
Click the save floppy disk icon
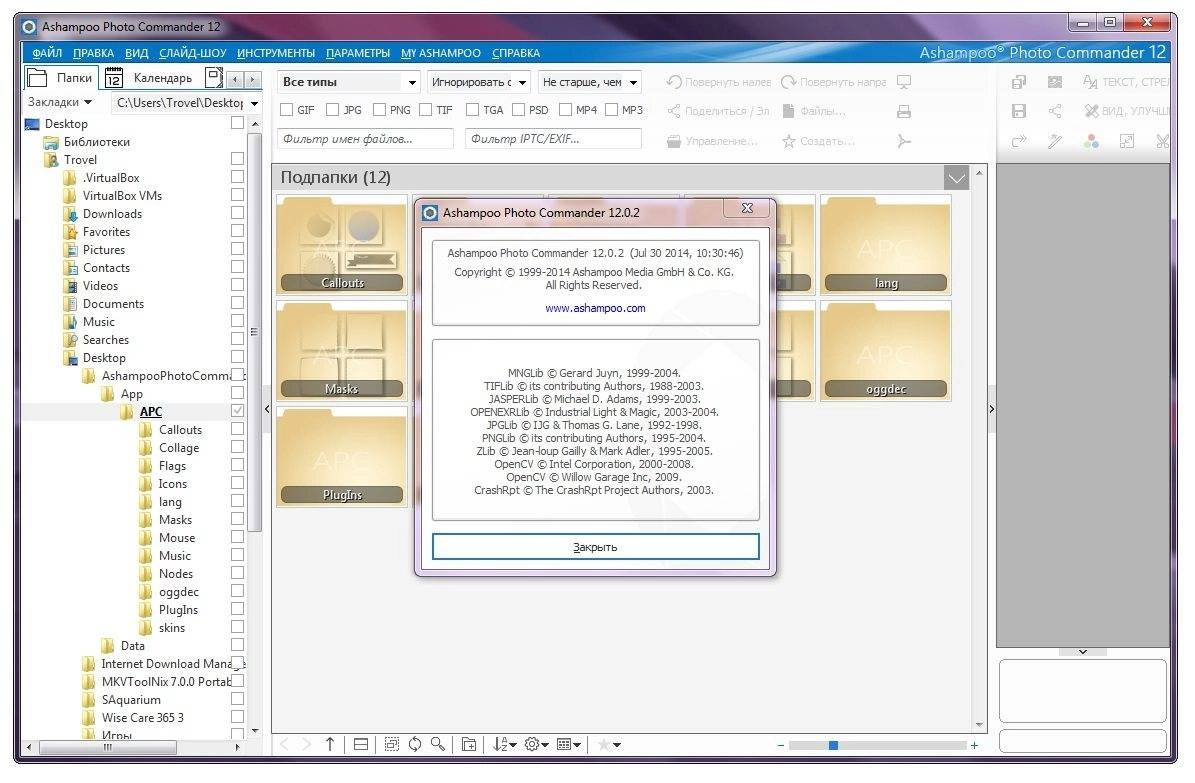point(1019,111)
